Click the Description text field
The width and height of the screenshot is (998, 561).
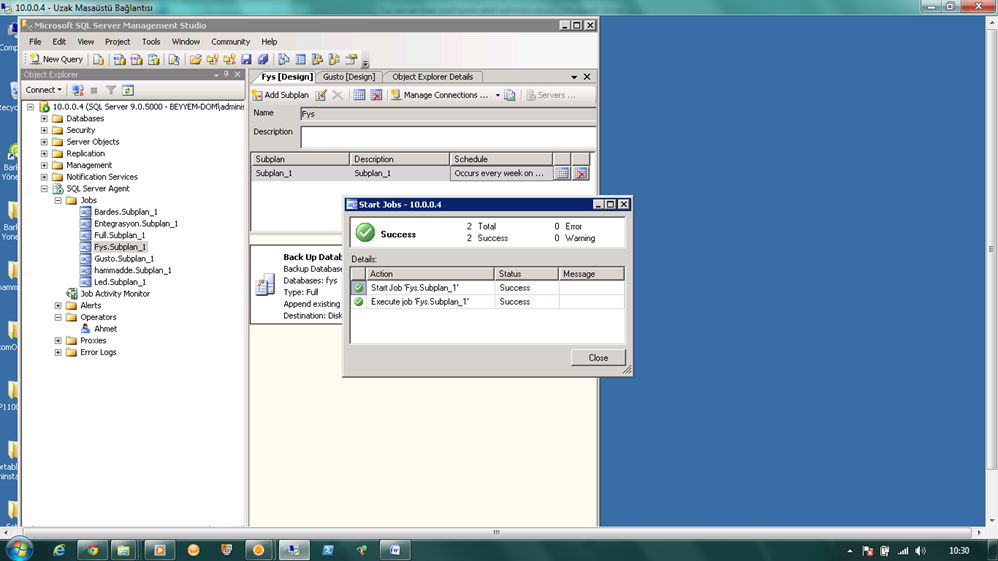447,137
